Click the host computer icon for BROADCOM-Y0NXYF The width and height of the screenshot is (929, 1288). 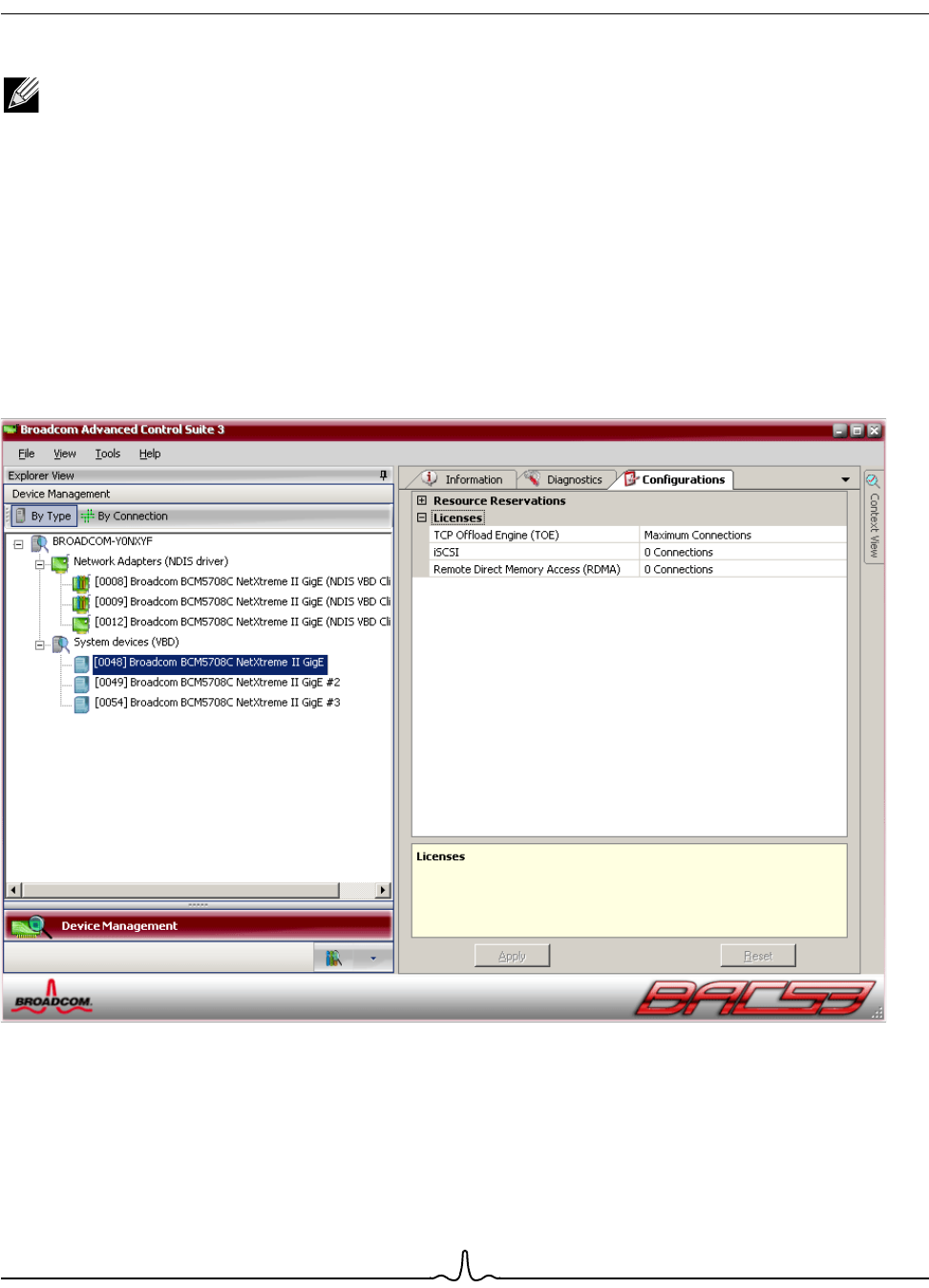(39, 543)
